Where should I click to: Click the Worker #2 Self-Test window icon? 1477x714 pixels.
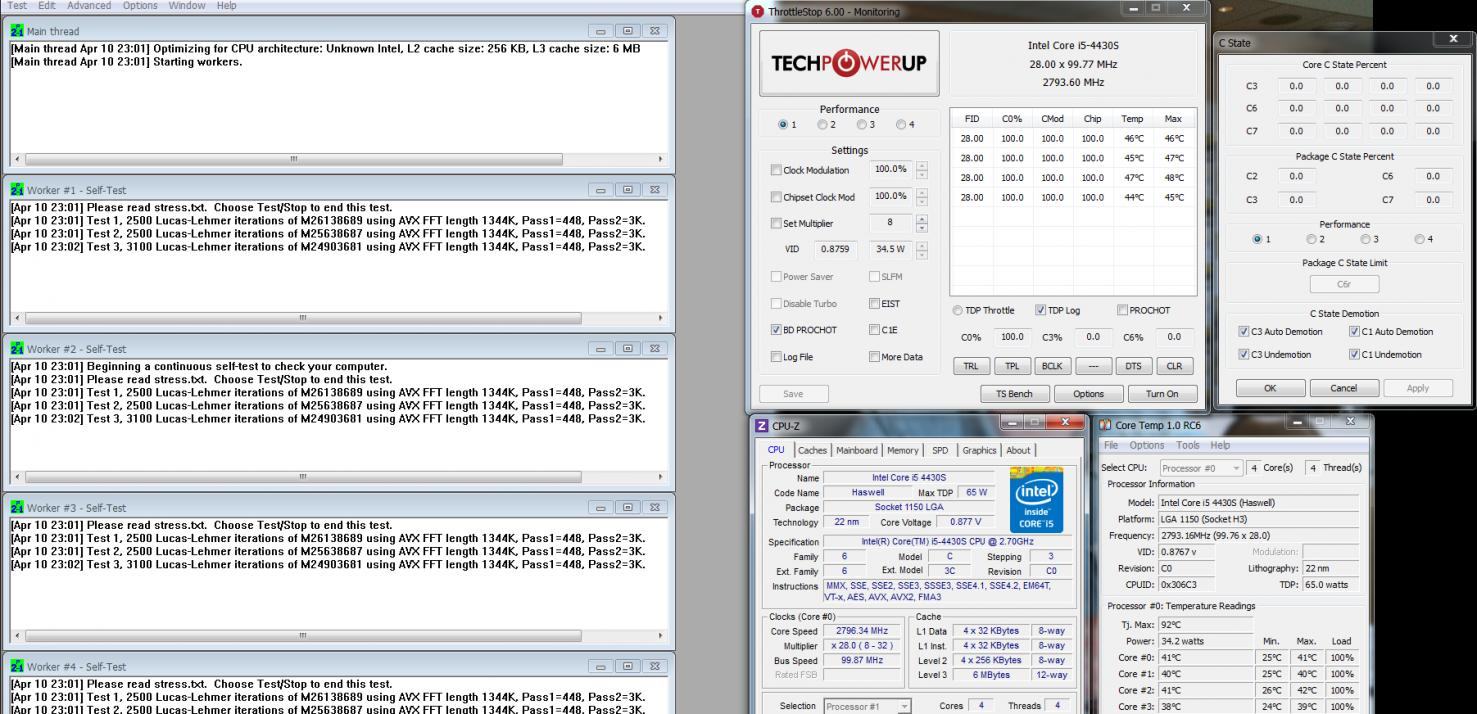16,349
